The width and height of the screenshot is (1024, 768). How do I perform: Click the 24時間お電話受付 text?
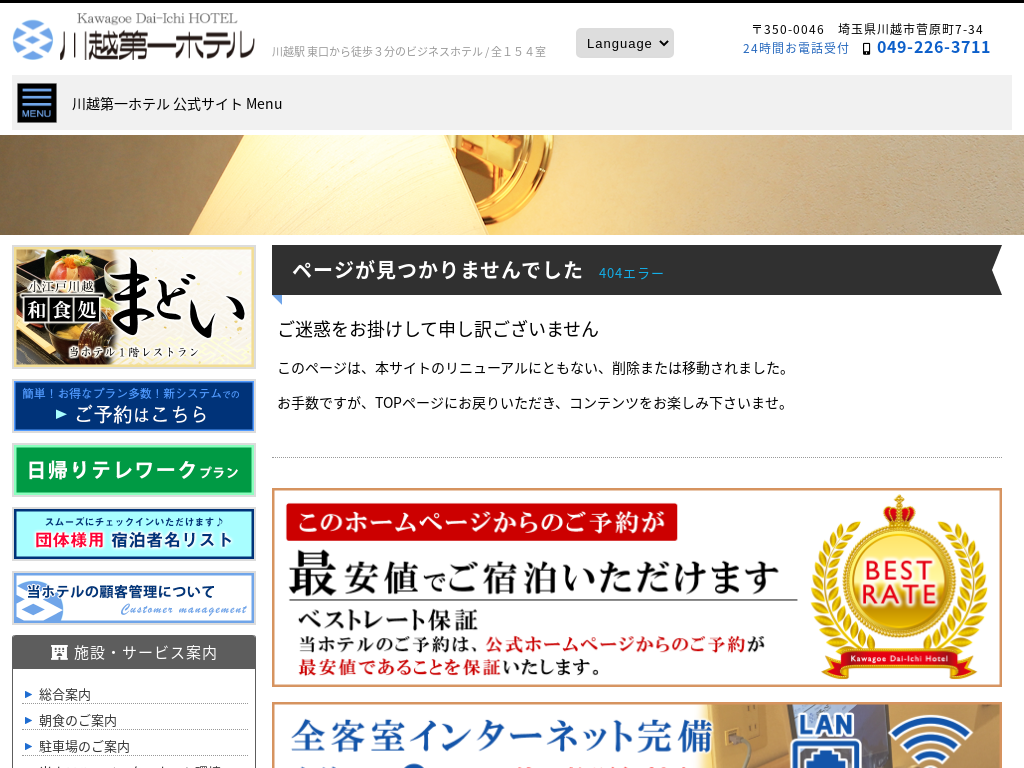(x=795, y=48)
